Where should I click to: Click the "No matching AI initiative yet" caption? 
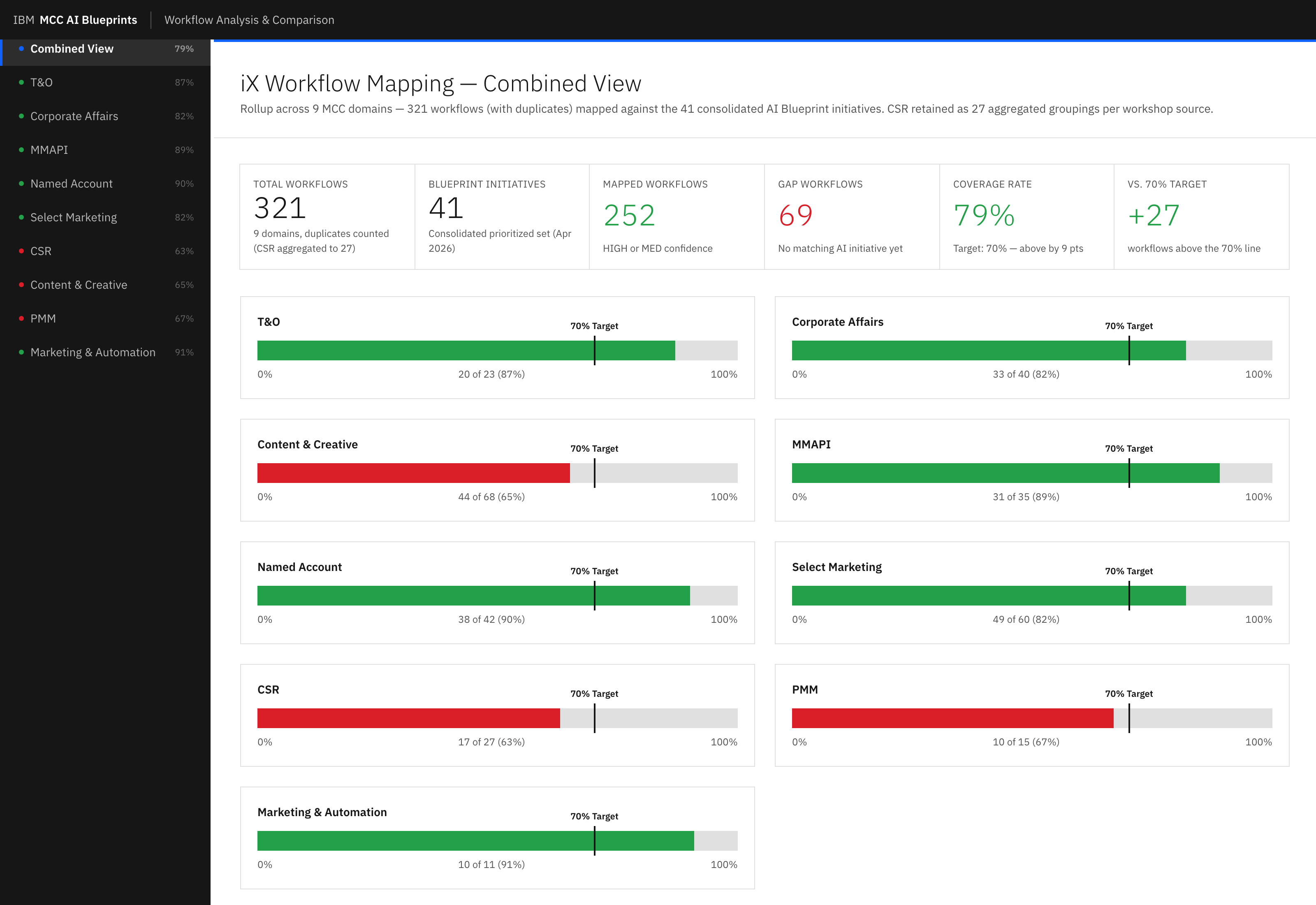(840, 248)
